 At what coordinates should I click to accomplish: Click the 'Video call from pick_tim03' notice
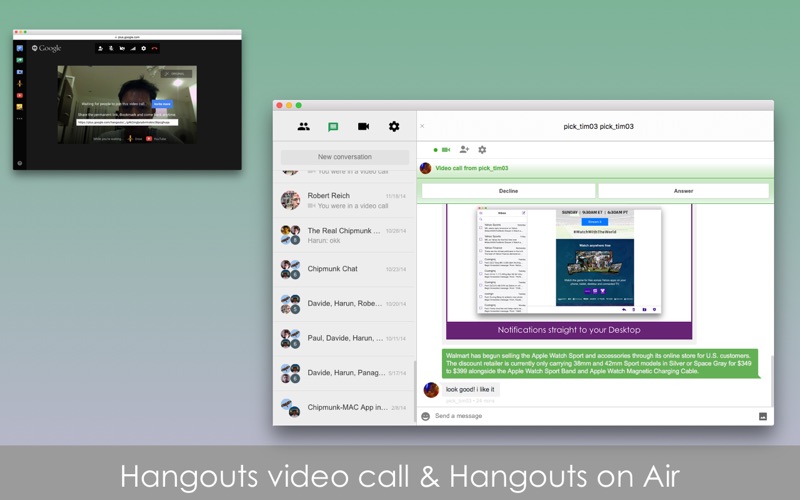(x=471, y=168)
